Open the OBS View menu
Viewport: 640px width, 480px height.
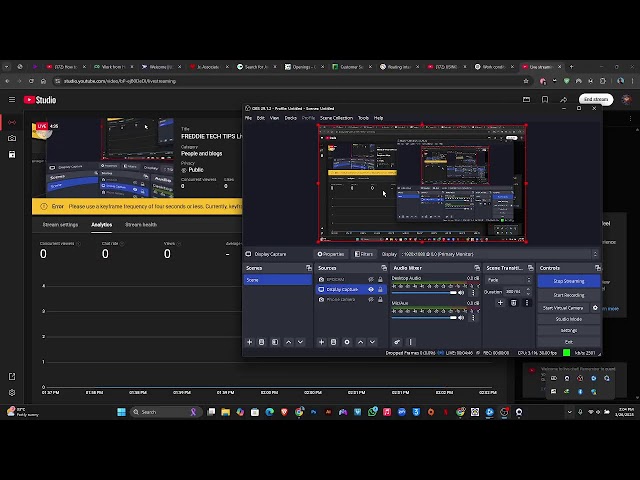coord(275,118)
